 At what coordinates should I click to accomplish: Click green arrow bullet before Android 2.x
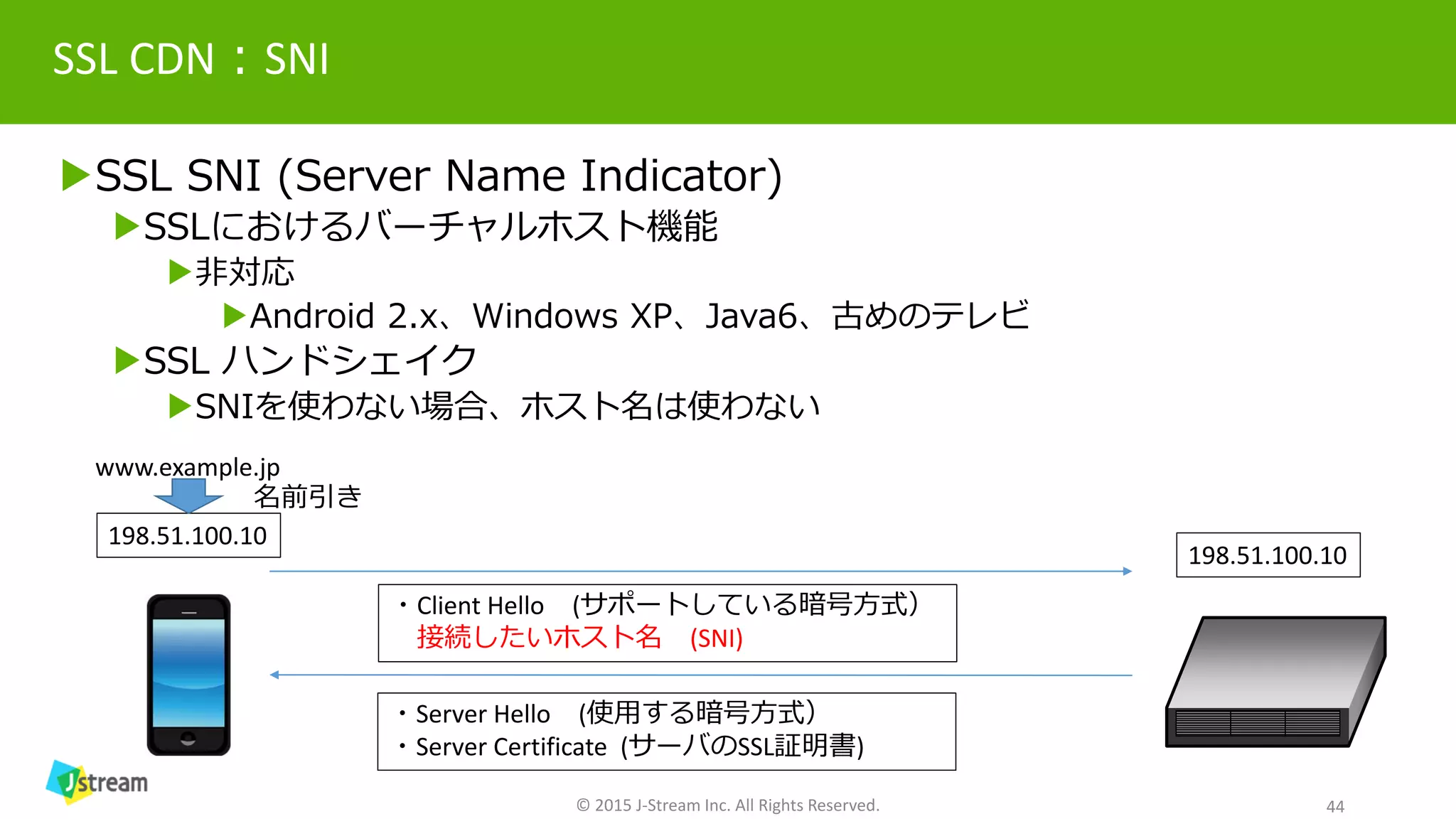pyautogui.click(x=234, y=316)
